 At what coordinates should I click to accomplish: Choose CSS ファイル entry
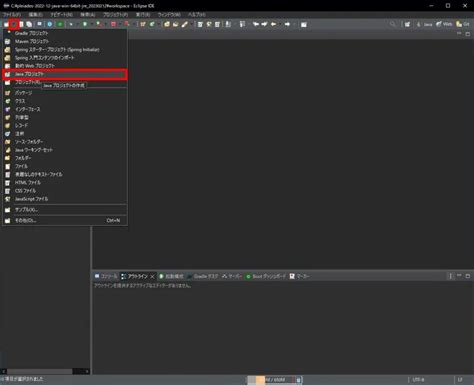tap(65, 191)
